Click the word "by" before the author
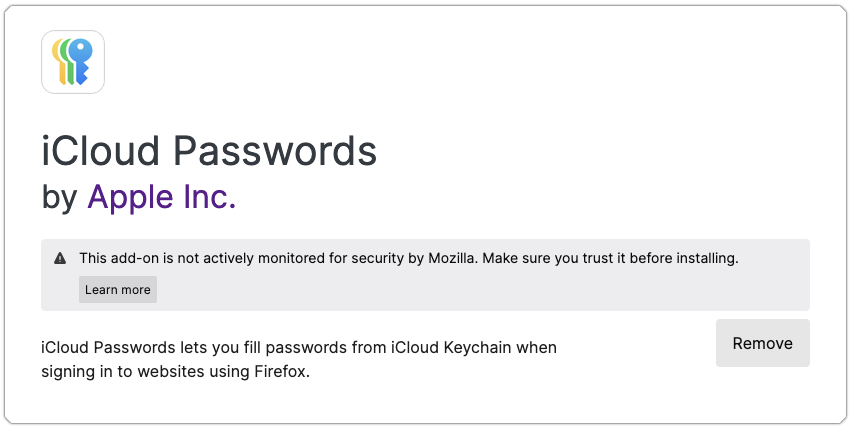 click(x=59, y=197)
